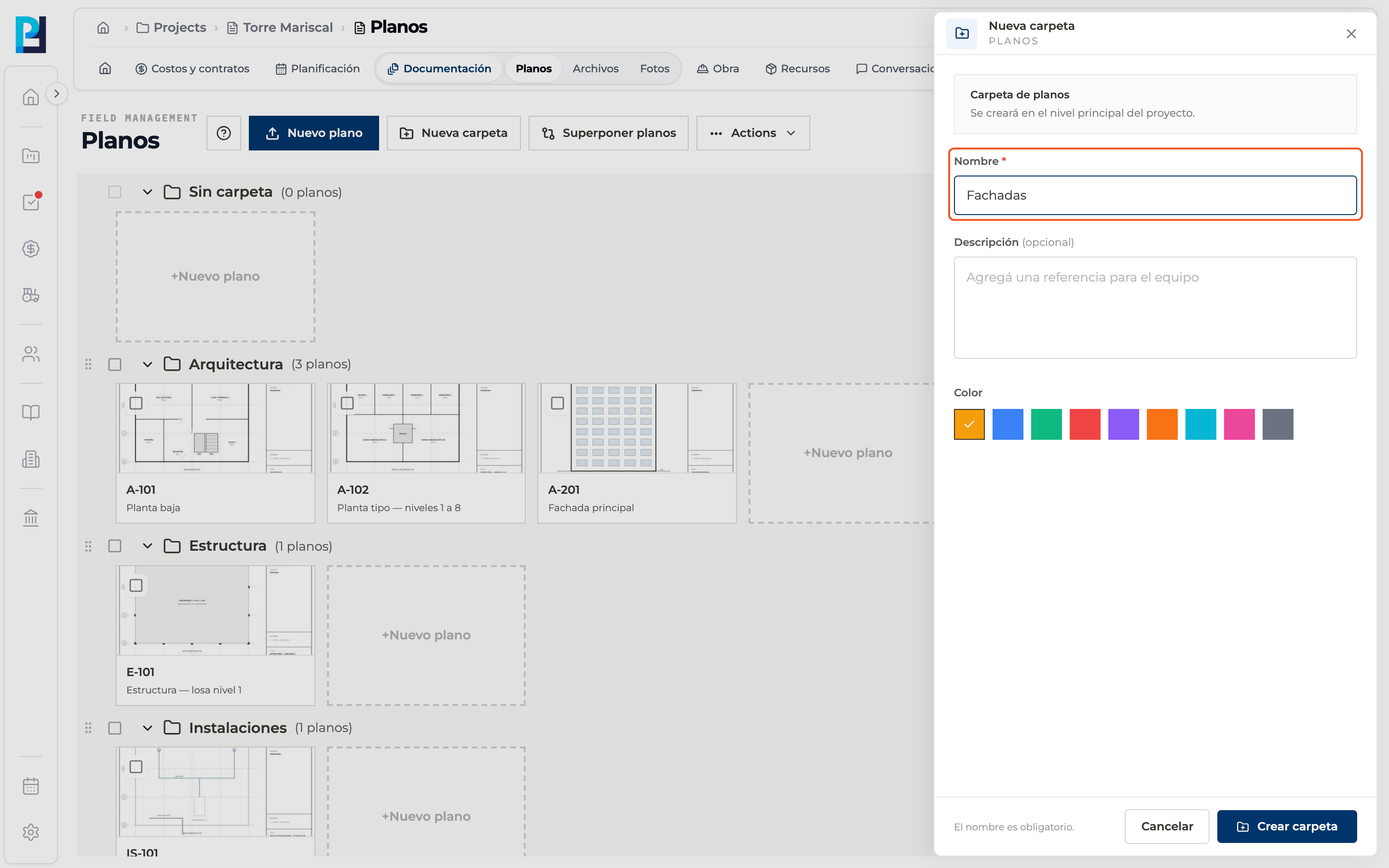Collapse the Arquitectura folder chevron
The width and height of the screenshot is (1389, 868).
[x=148, y=365]
